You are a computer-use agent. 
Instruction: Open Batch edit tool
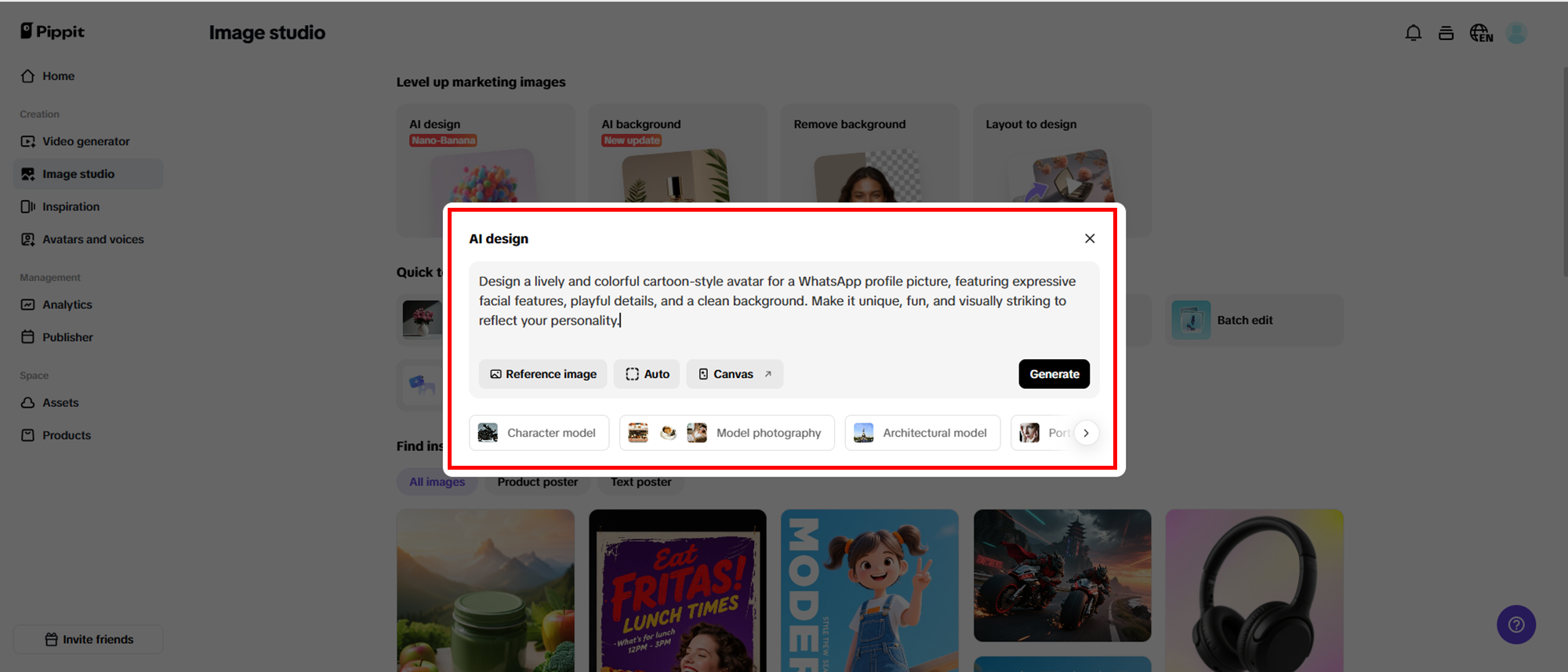[1254, 320]
